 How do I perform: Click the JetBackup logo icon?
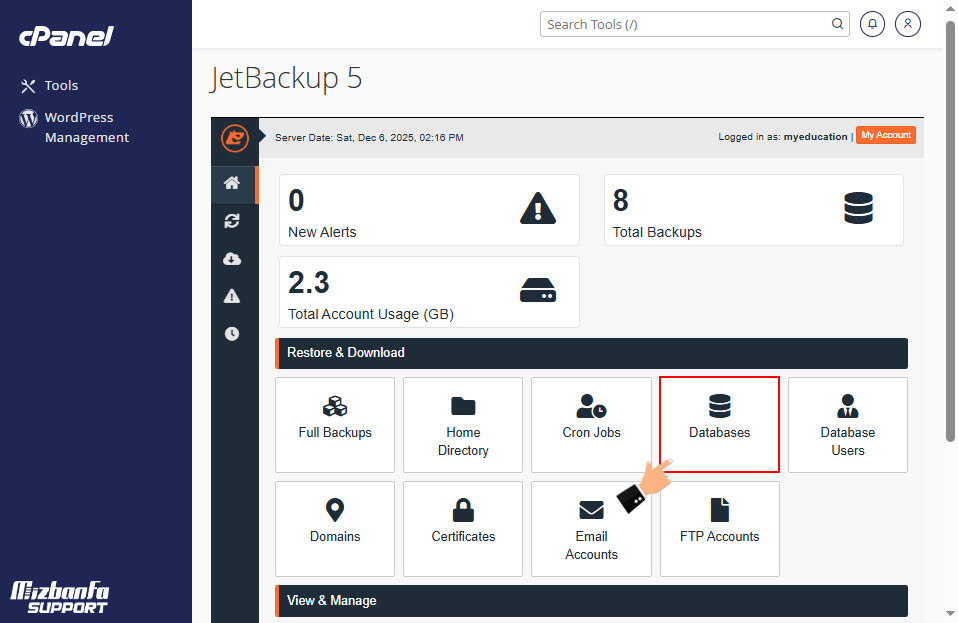point(234,137)
